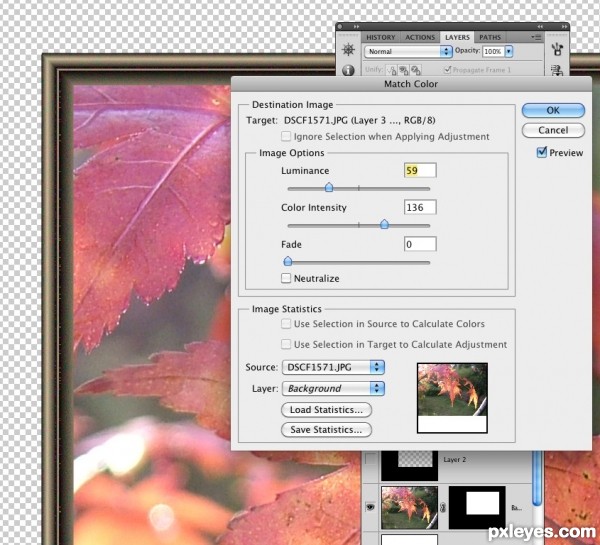Toggle visibility of the leaves layer
The image size is (600, 545).
pos(370,507)
